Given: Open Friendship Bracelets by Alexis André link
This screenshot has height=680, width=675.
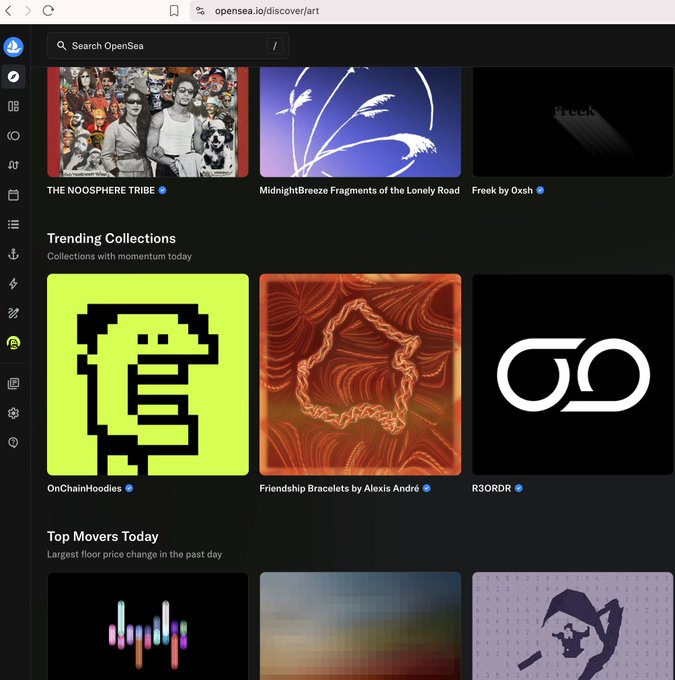Looking at the screenshot, I should tap(339, 488).
